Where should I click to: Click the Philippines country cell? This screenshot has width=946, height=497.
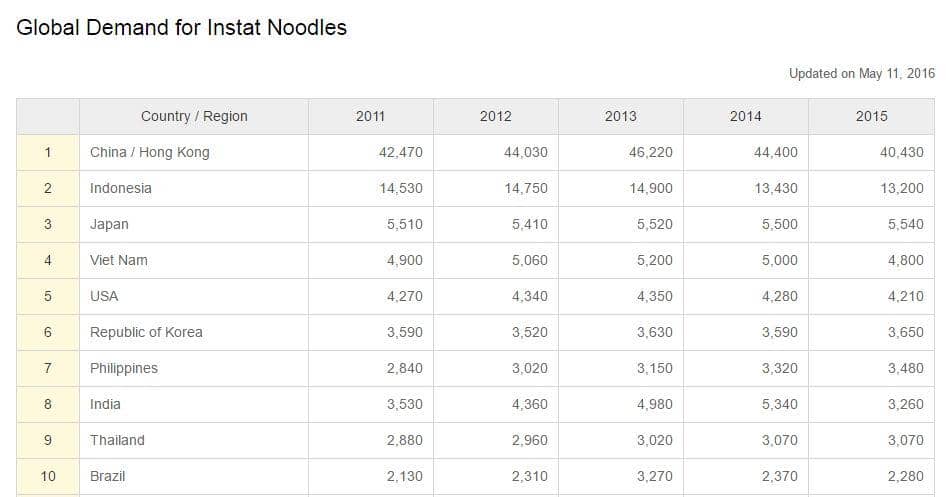coord(124,368)
